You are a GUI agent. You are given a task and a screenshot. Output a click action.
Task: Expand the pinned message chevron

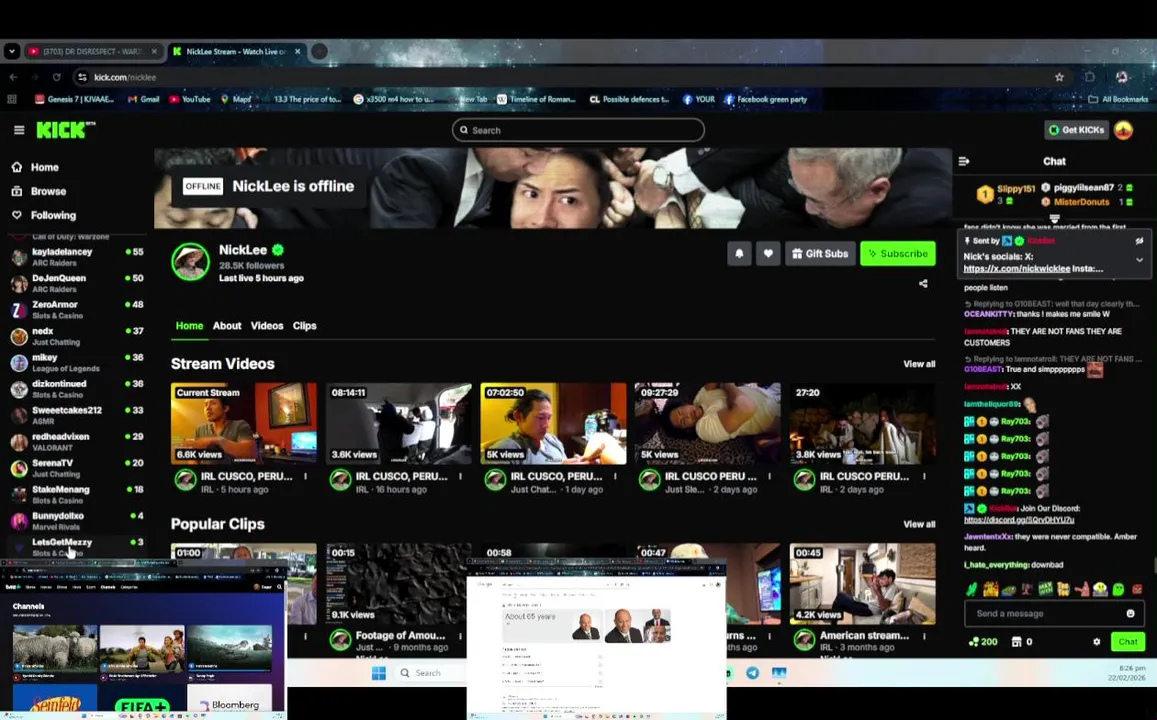click(x=1139, y=260)
